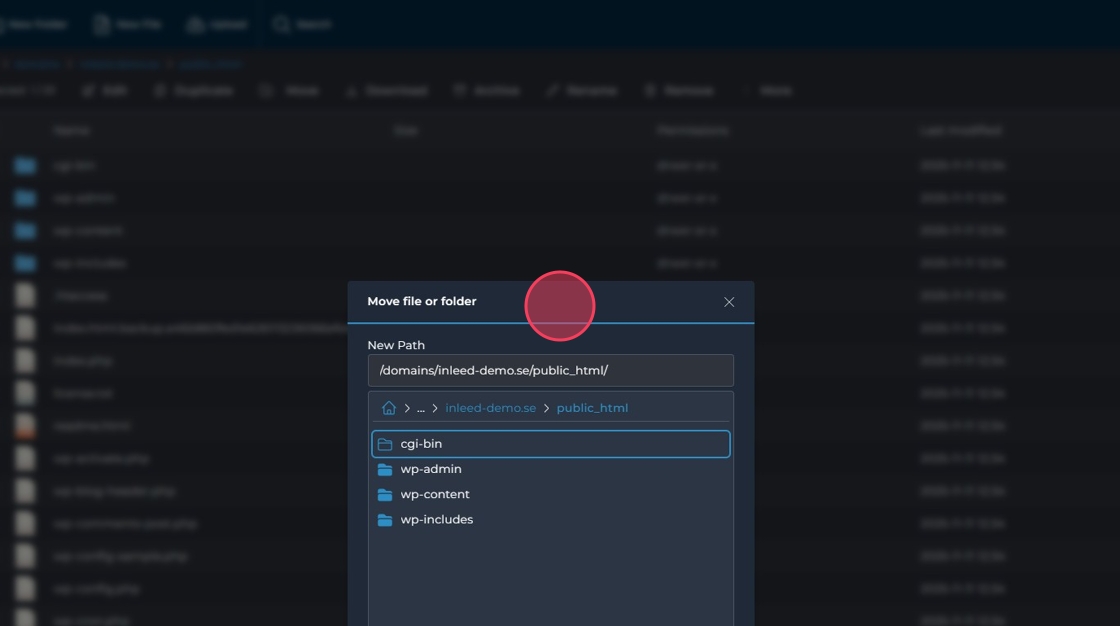Click the Search magnifier icon
1120x626 pixels.
click(282, 24)
